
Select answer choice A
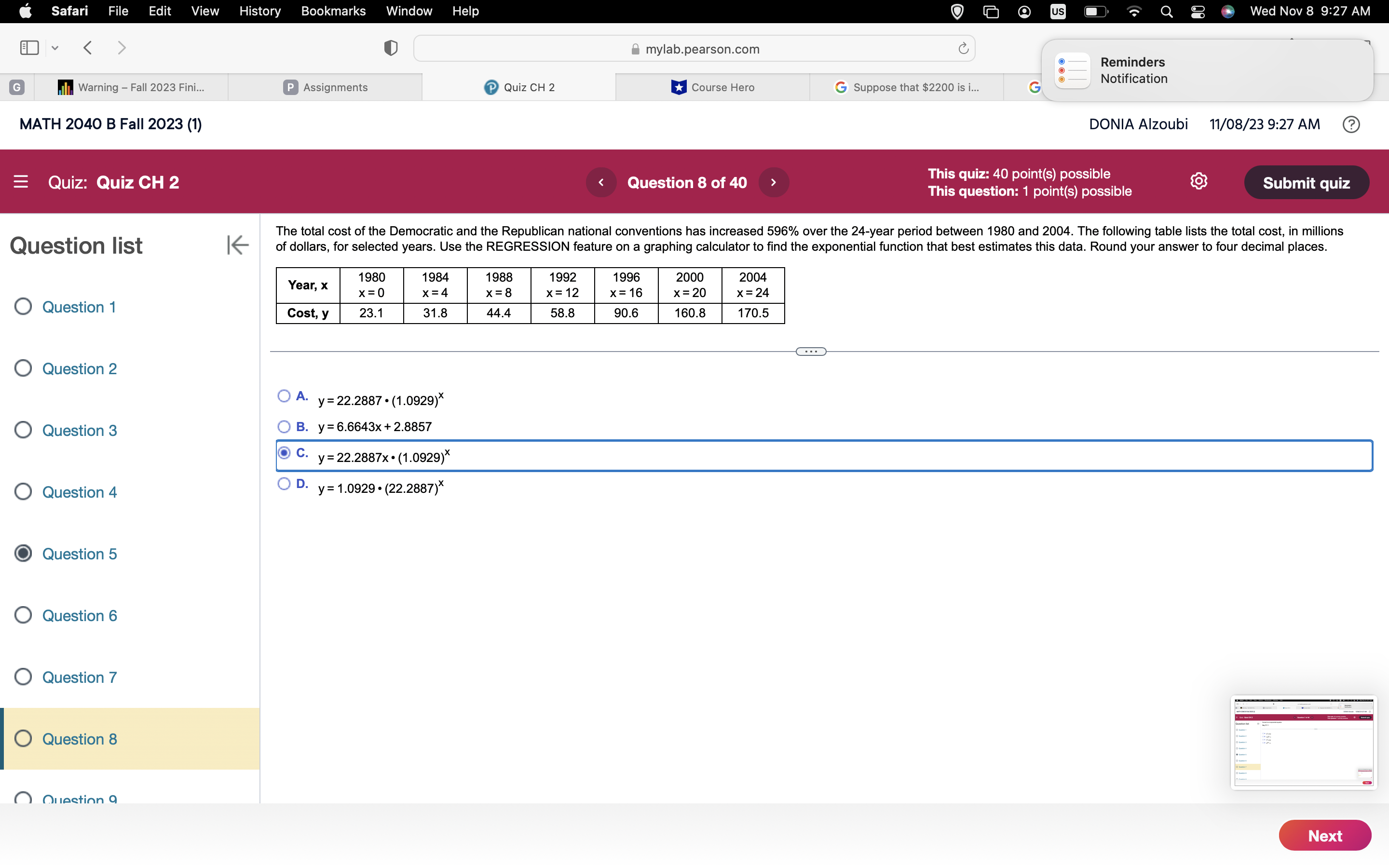coord(284,396)
